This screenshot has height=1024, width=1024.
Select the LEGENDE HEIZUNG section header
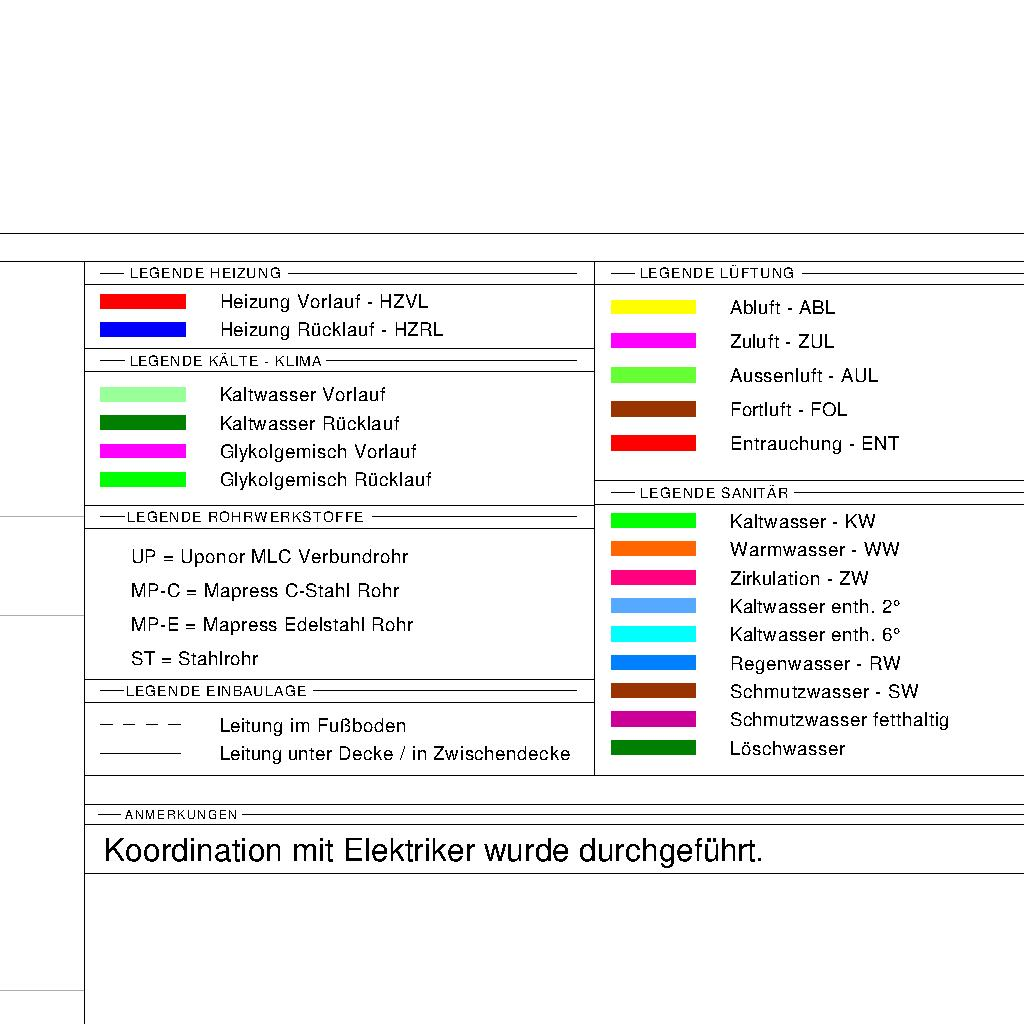(205, 273)
